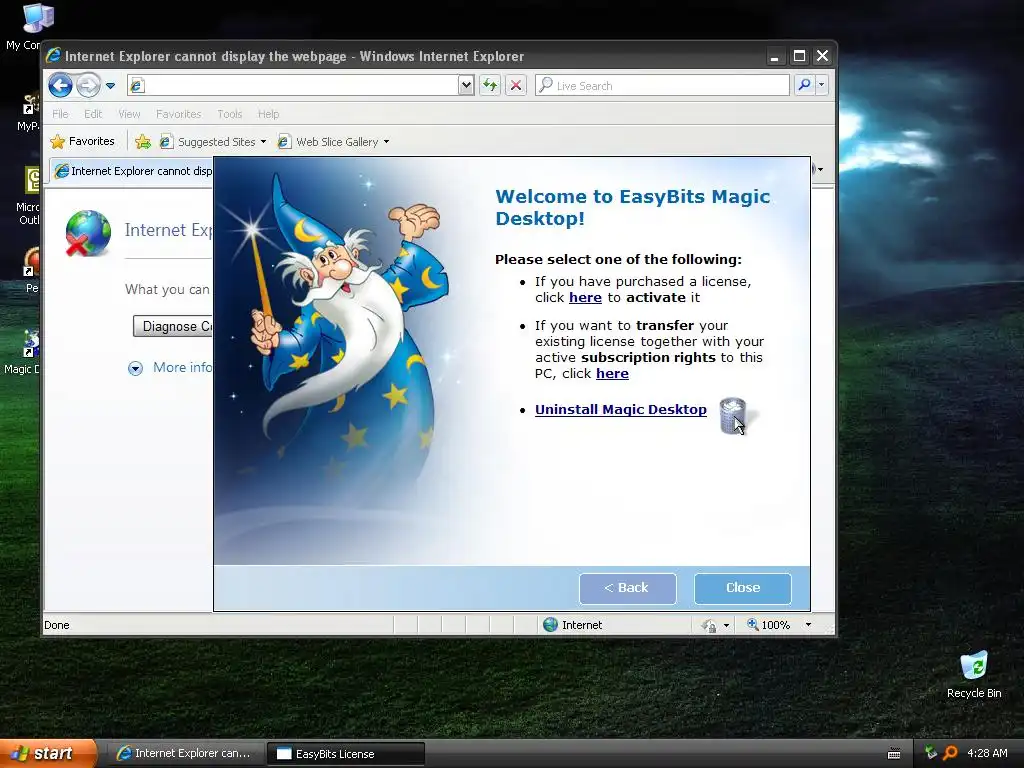The image size is (1024, 768).
Task: Switch to EasyBits License taskbar button
Action: pos(346,754)
